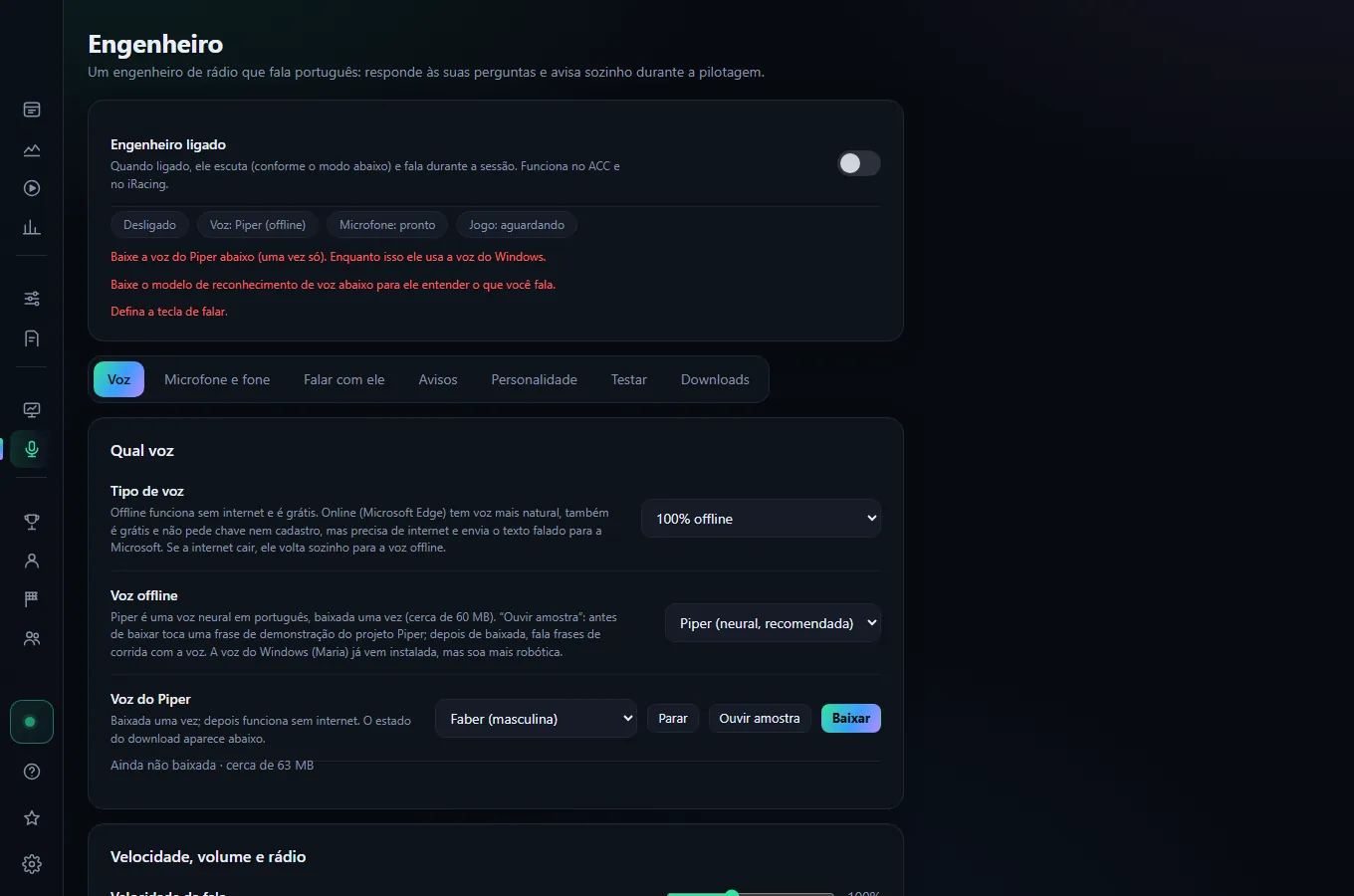Switch to the Testar tab

(x=629, y=379)
